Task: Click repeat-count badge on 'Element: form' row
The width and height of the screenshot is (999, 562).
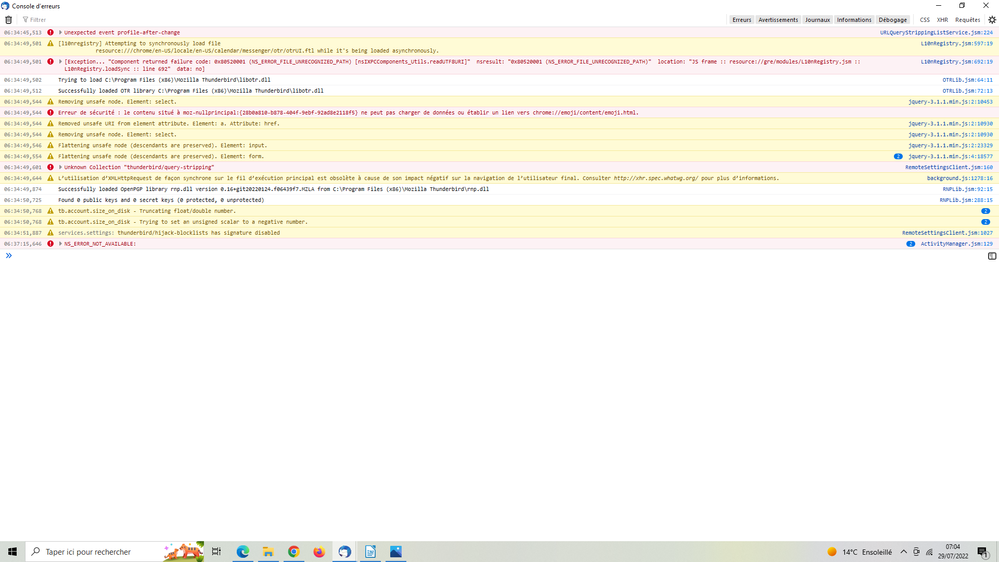Action: tap(898, 156)
